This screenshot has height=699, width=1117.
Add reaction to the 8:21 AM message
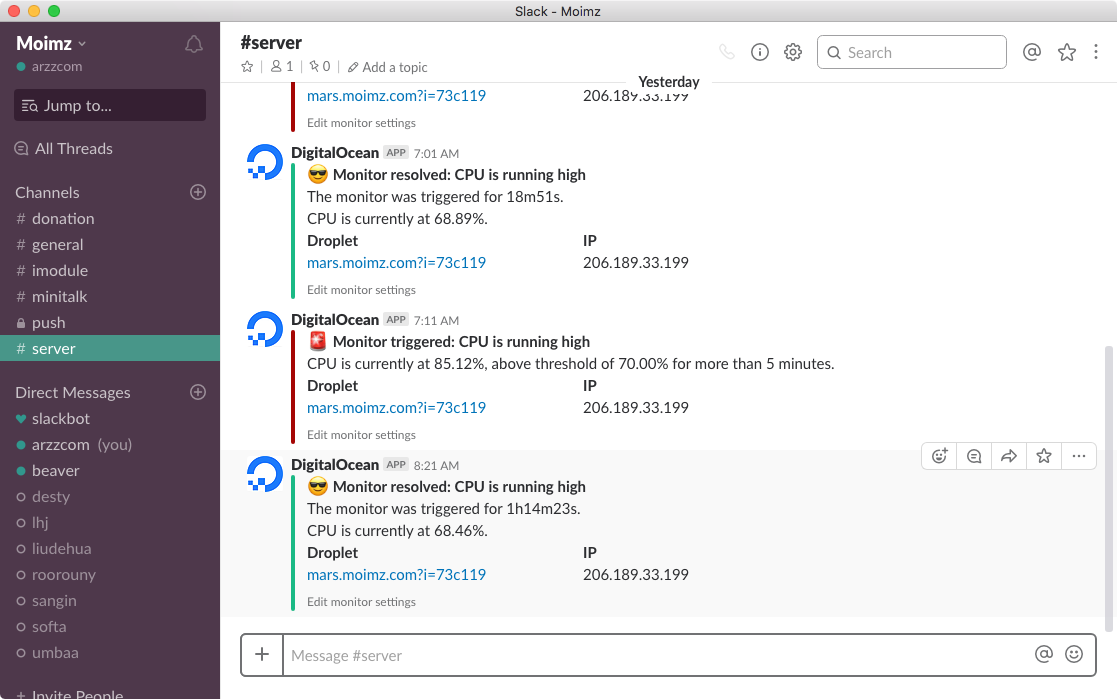(939, 456)
